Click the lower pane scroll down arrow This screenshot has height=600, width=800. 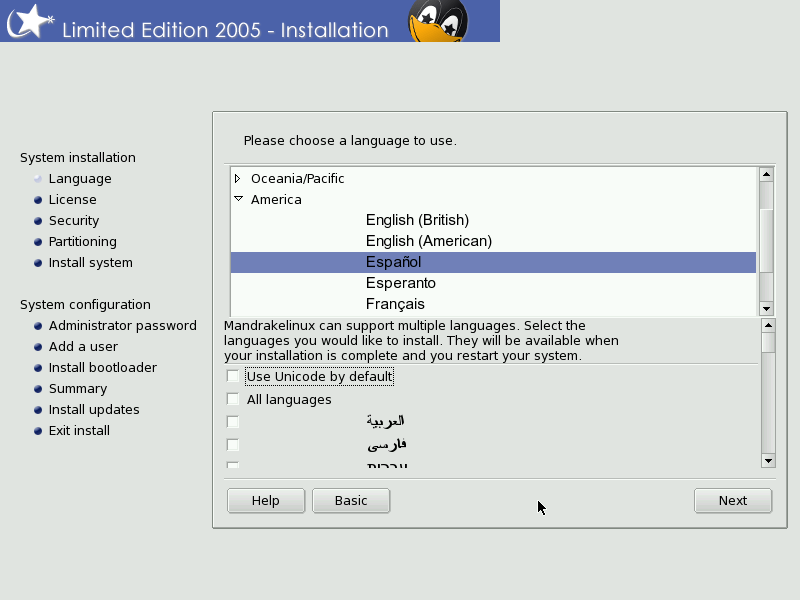(768, 461)
